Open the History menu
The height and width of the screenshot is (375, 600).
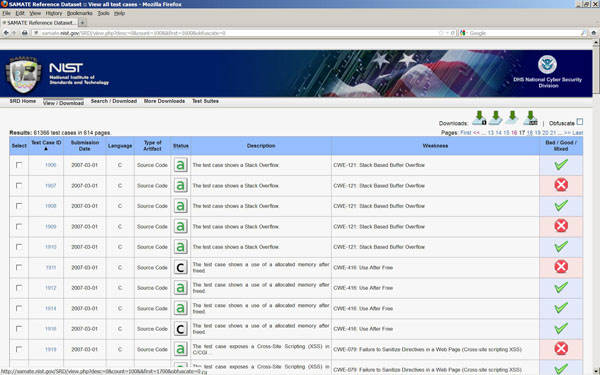pyautogui.click(x=54, y=13)
